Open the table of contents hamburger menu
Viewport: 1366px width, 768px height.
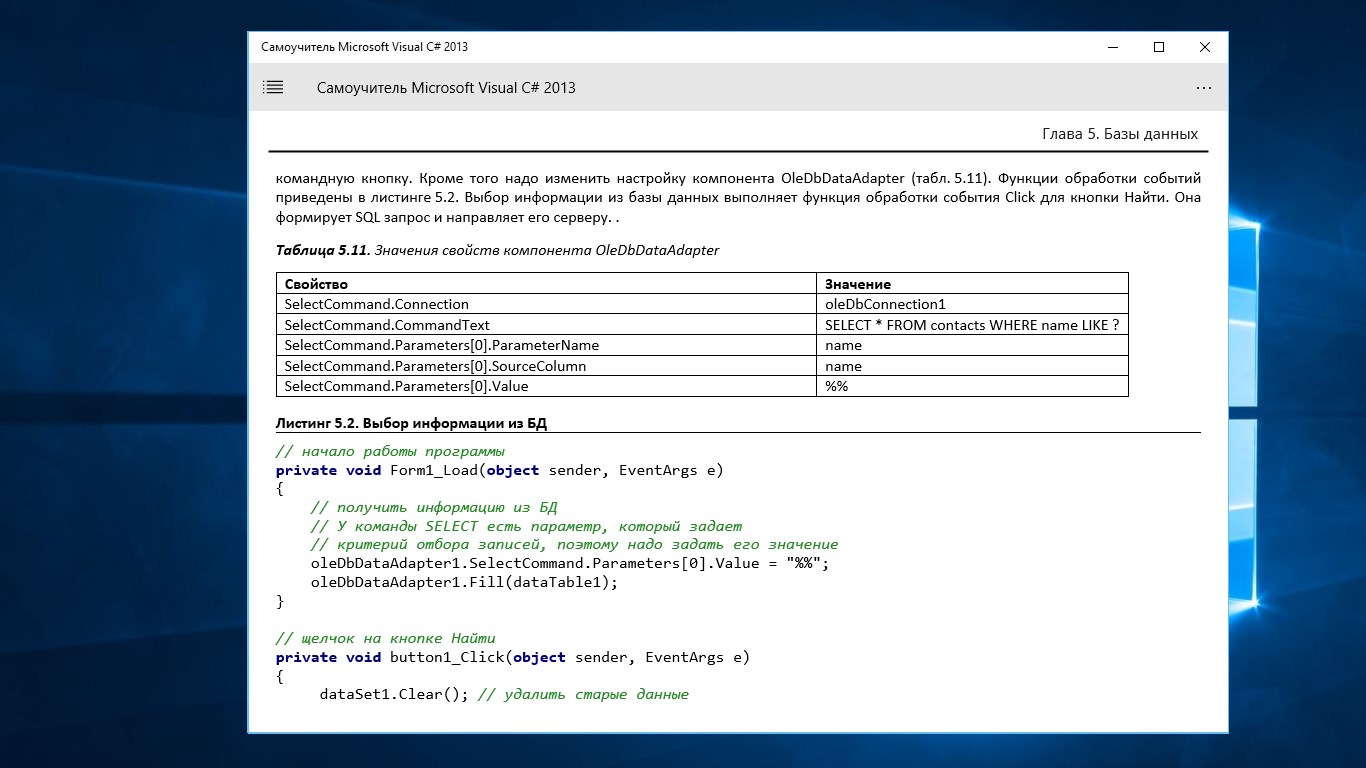[x=273, y=88]
